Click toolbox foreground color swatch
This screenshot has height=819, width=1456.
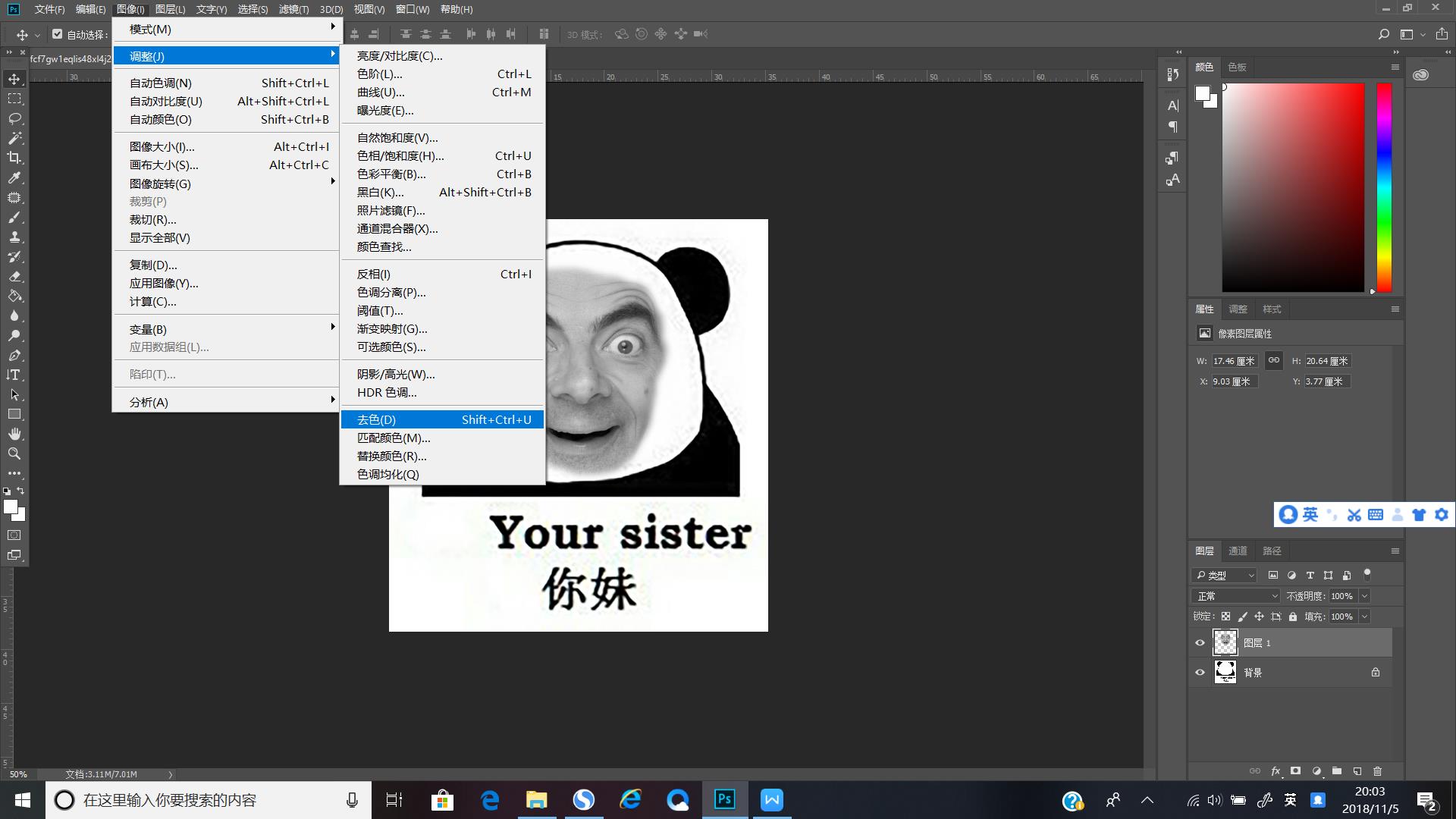coord(11,507)
